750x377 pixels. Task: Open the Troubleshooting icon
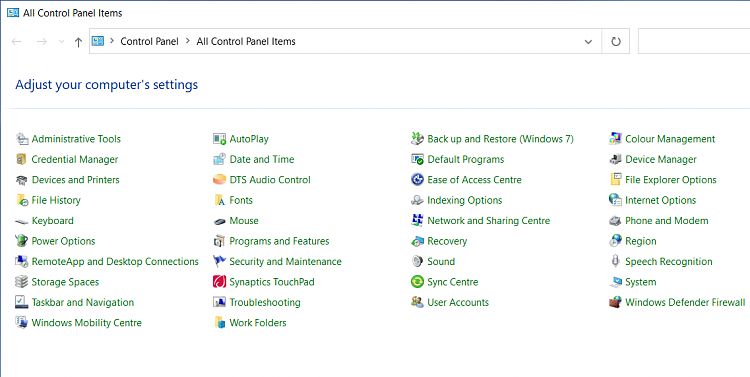click(x=220, y=302)
